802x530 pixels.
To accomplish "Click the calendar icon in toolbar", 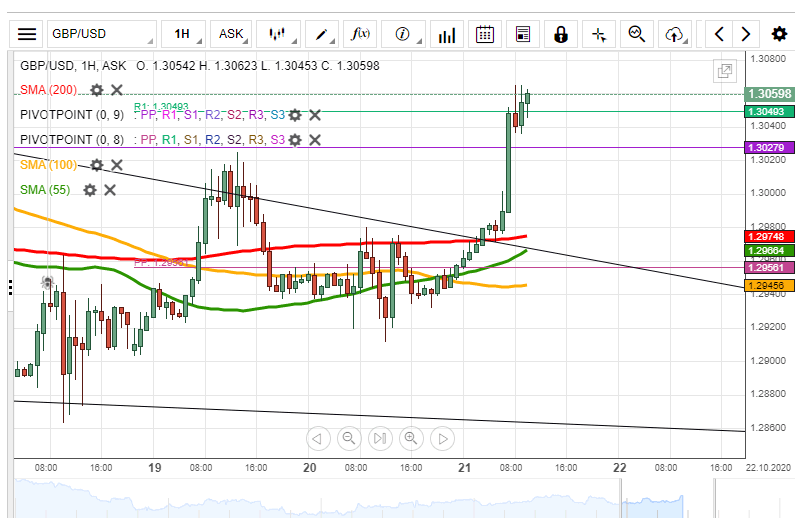I will 485,34.
